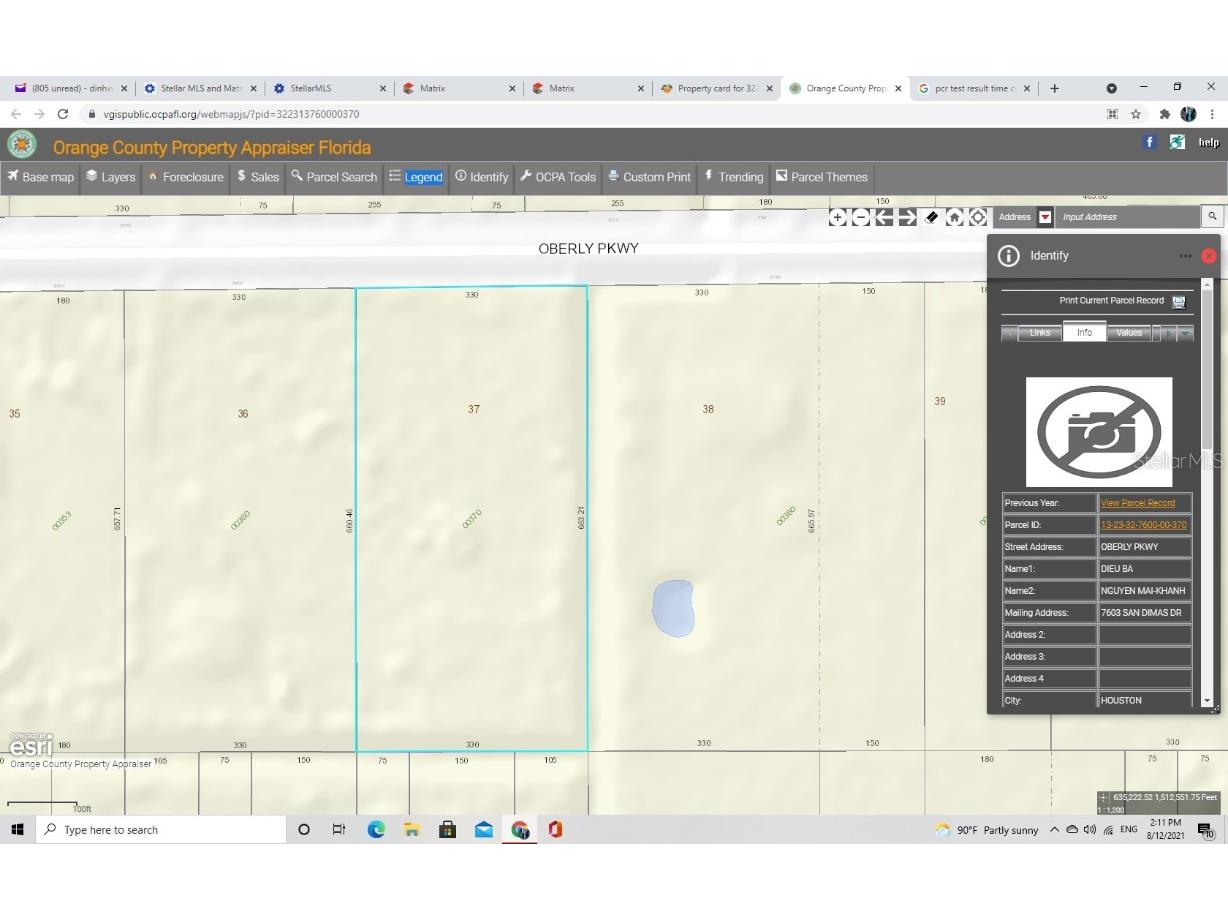Activate the locate target icon

tap(977, 217)
